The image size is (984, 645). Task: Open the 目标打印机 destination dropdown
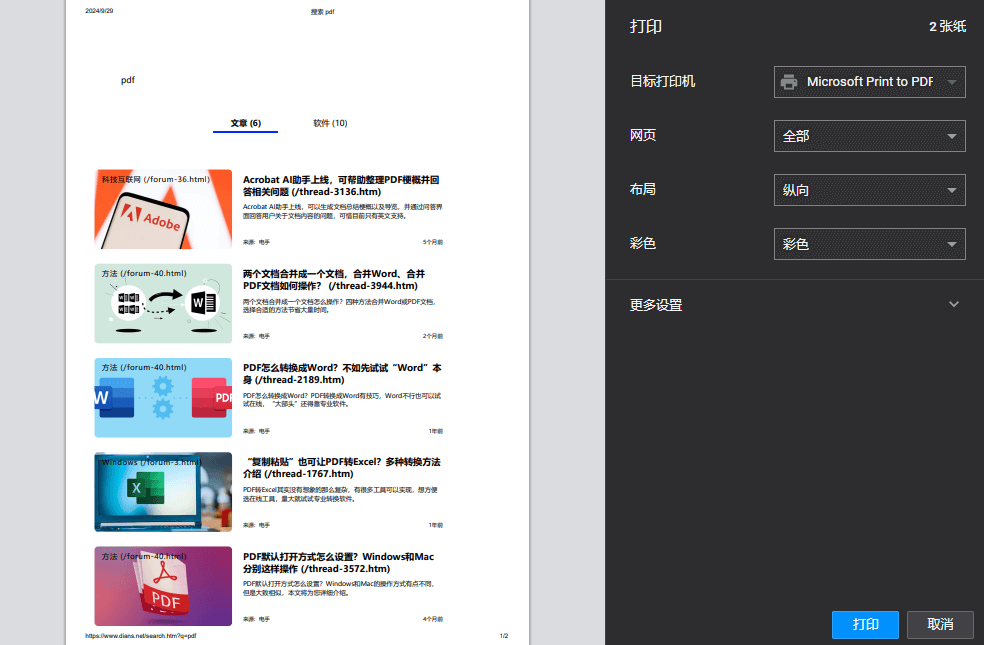(869, 82)
